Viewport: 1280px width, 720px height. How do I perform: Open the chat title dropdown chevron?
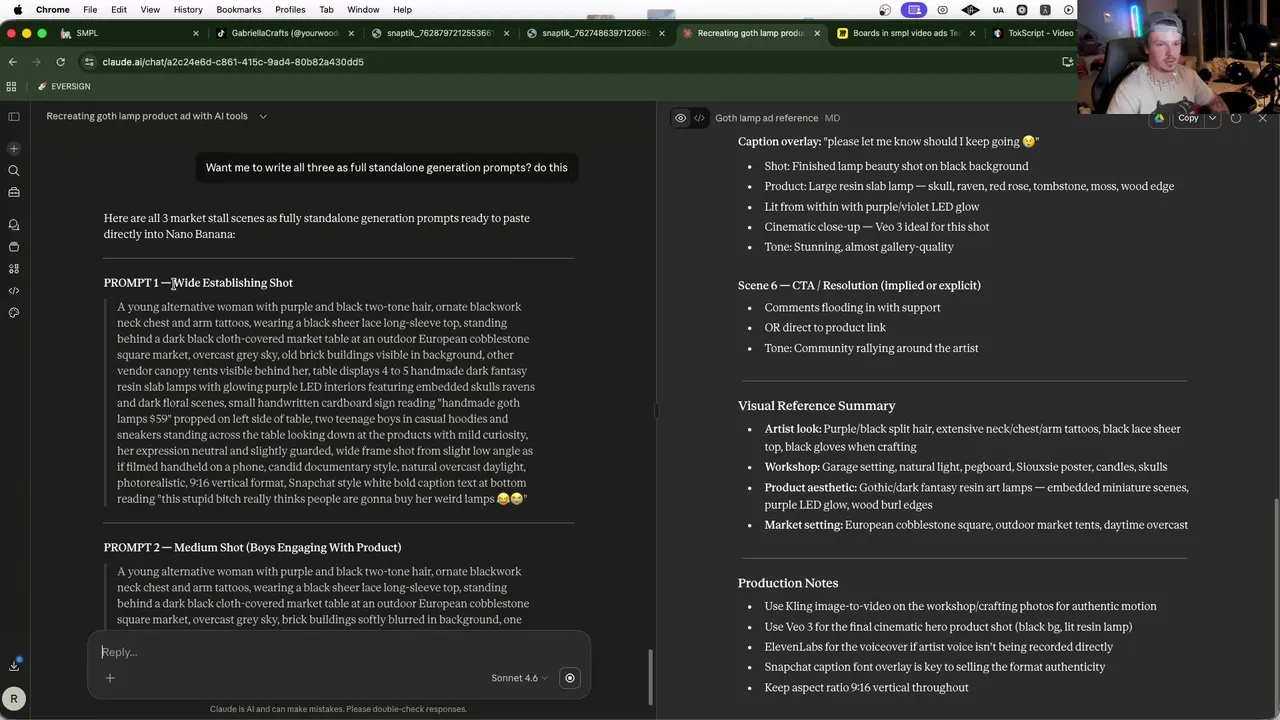(x=263, y=116)
